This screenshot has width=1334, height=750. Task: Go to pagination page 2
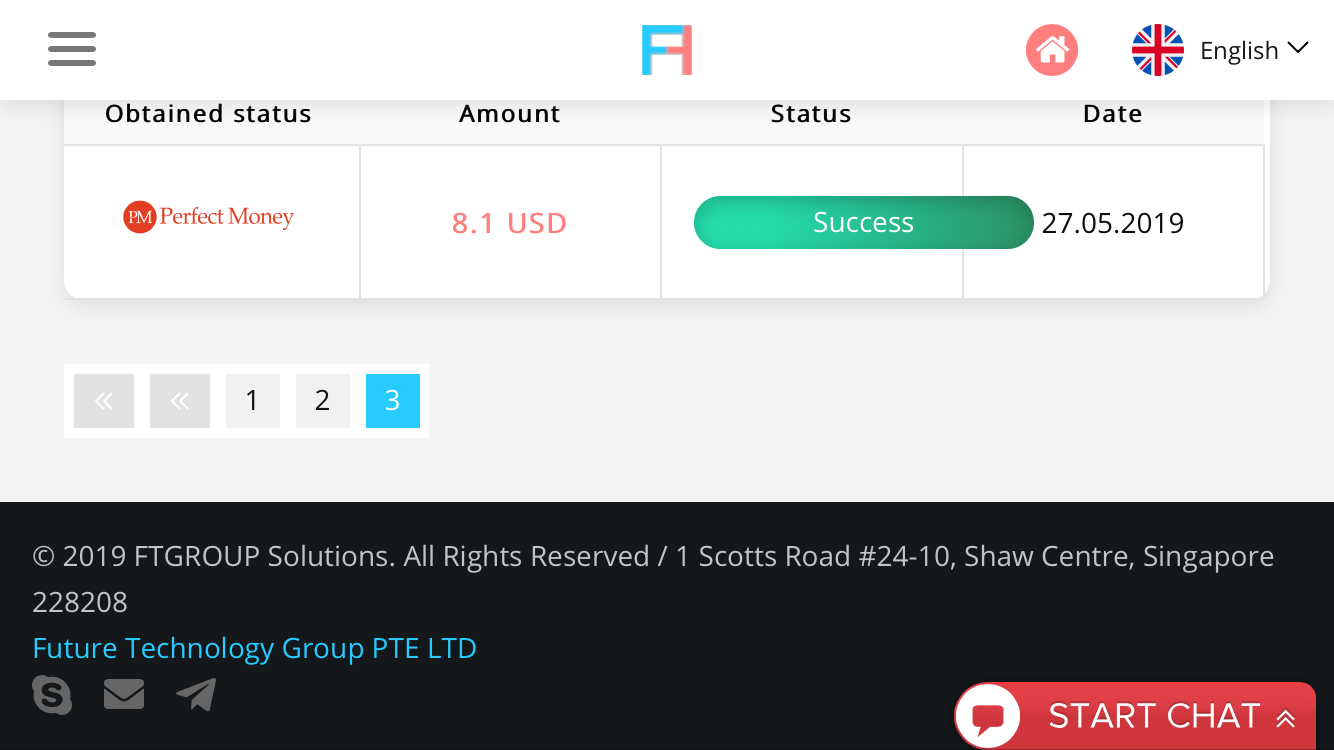coord(322,401)
